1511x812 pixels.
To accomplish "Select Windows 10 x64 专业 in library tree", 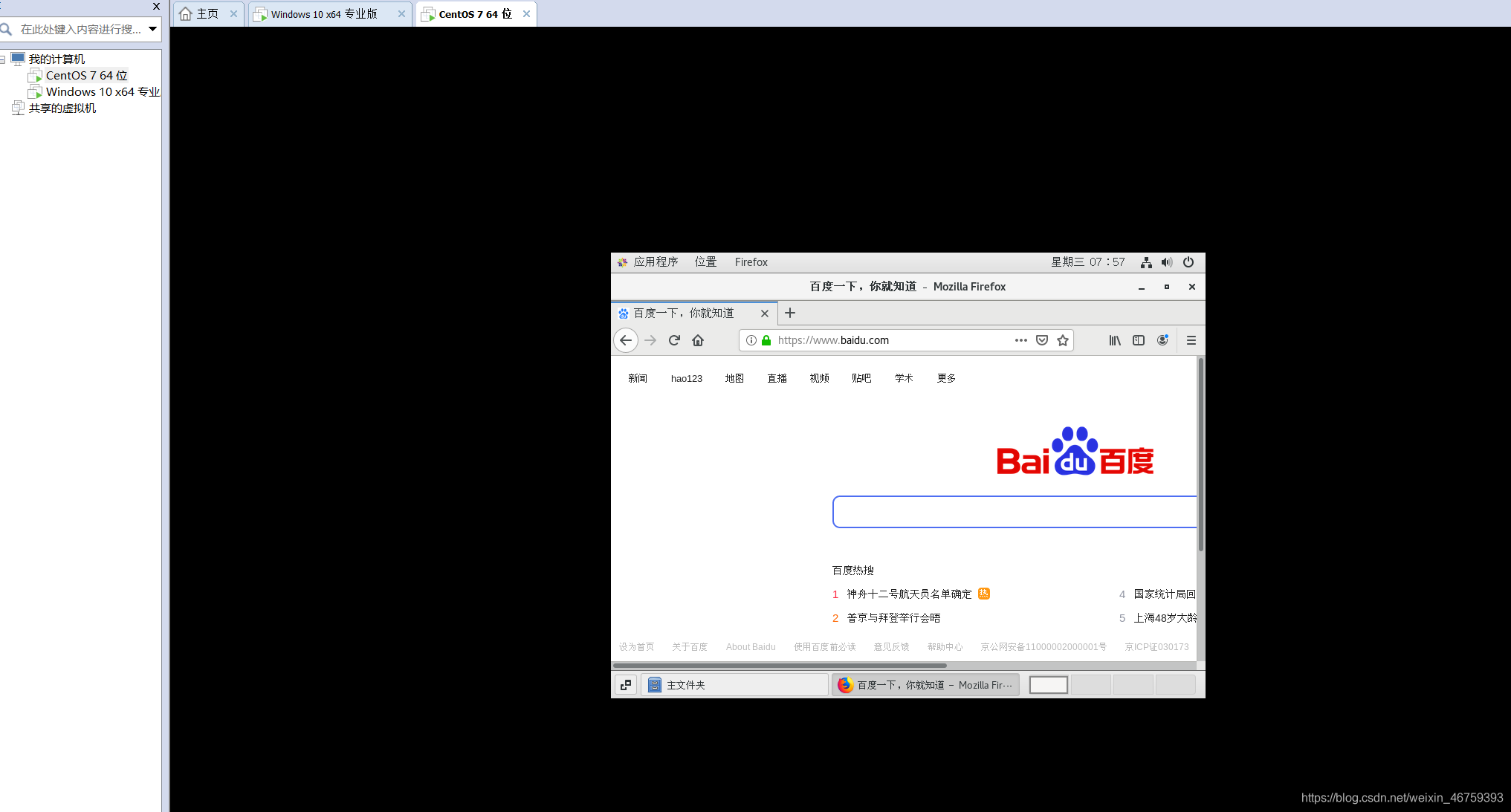I will [103, 92].
